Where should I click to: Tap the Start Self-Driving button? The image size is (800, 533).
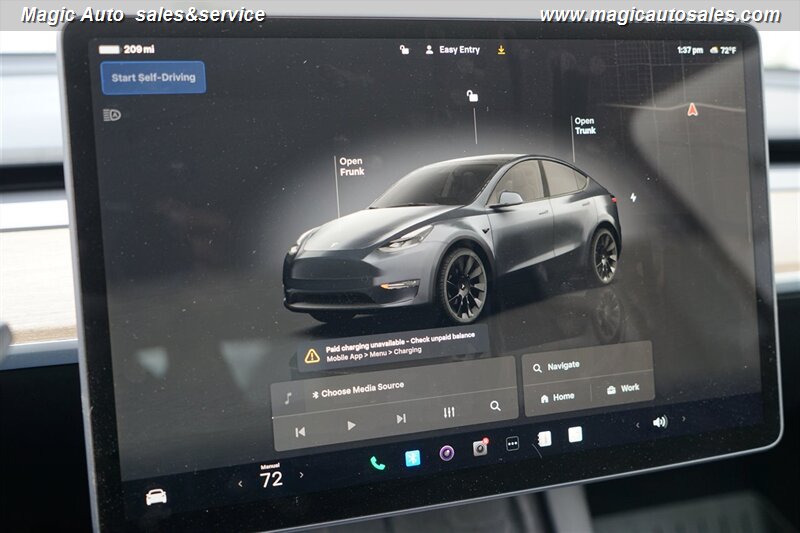153,77
